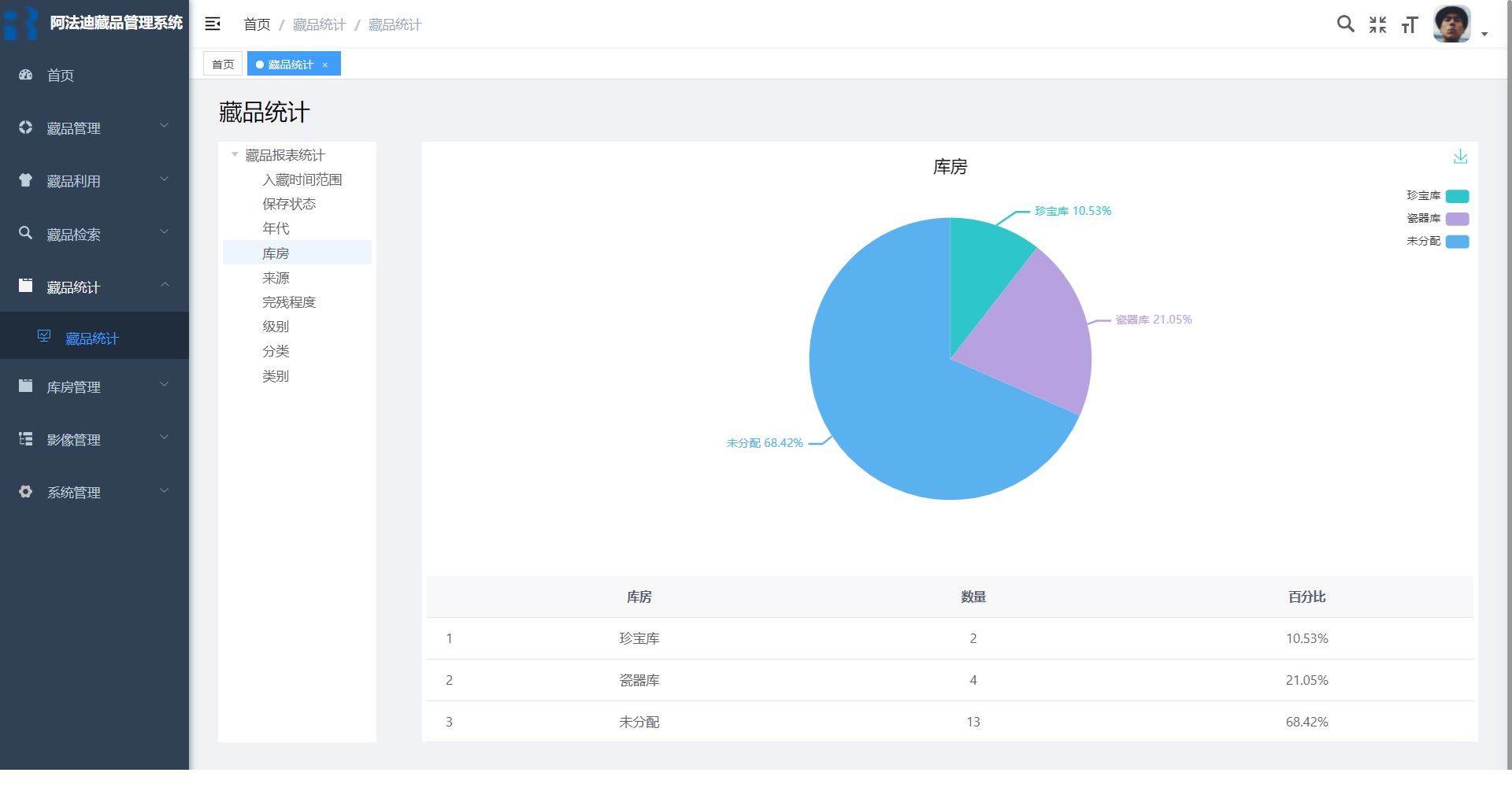Click the blue 未分配 pie slice
This screenshot has height=791, width=1512.
coord(906,417)
